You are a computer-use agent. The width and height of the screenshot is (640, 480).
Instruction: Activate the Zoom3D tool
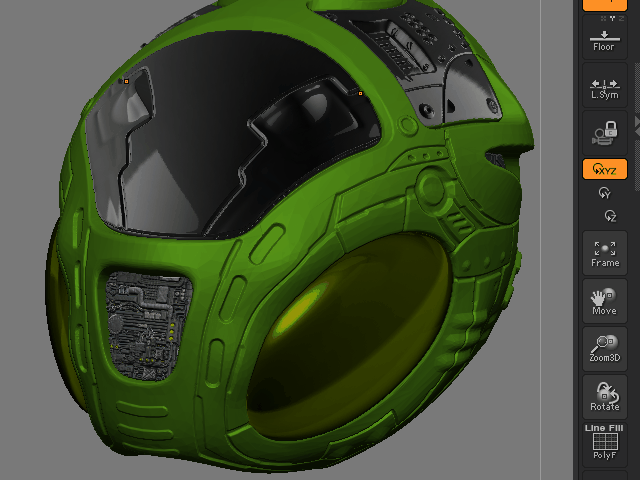[x=604, y=348]
